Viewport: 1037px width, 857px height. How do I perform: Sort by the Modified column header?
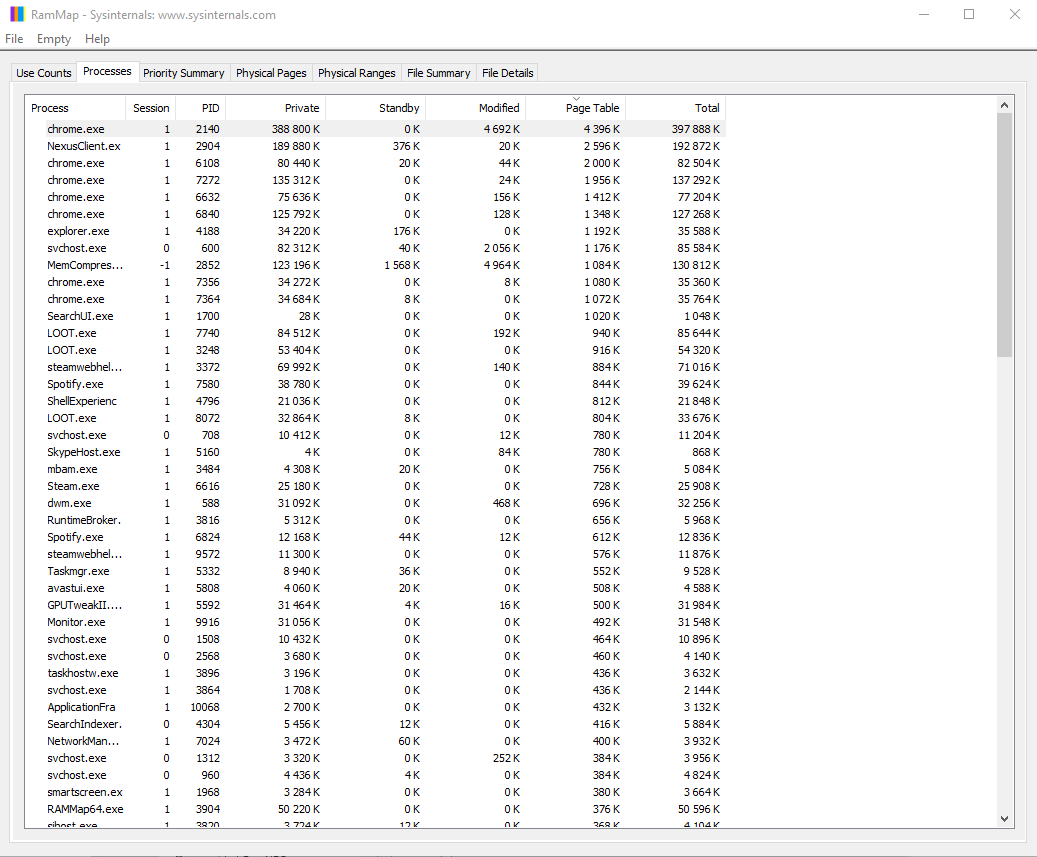476,108
